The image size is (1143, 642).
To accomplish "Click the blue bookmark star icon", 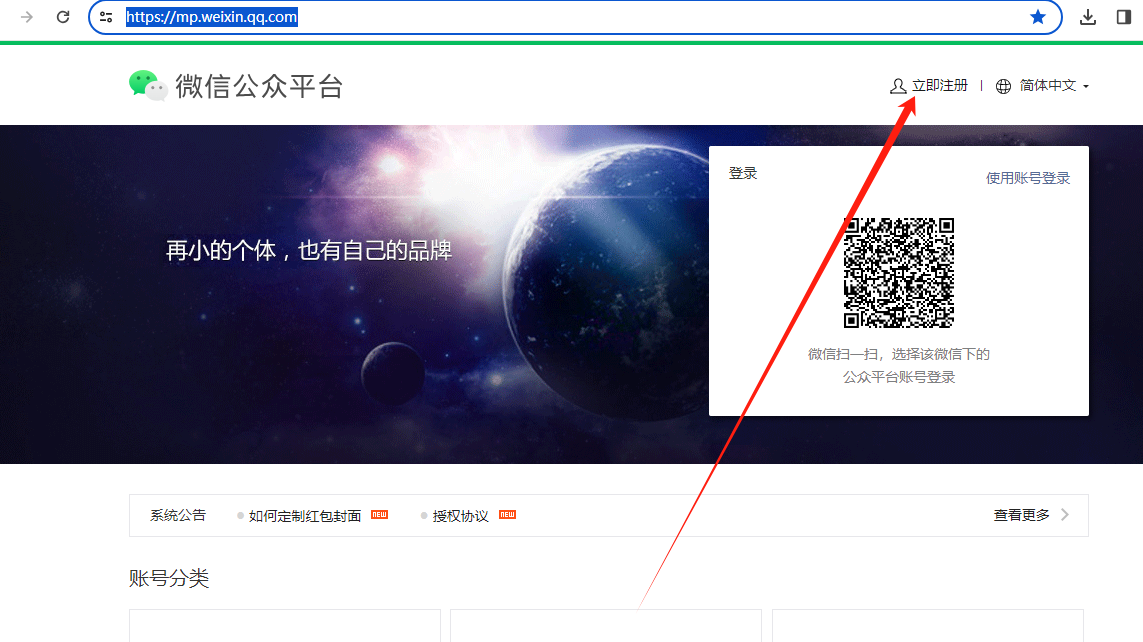I will point(1038,17).
